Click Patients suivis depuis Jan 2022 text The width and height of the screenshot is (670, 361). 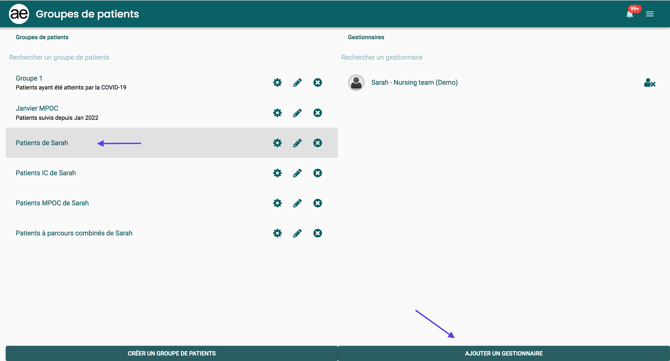[57, 118]
